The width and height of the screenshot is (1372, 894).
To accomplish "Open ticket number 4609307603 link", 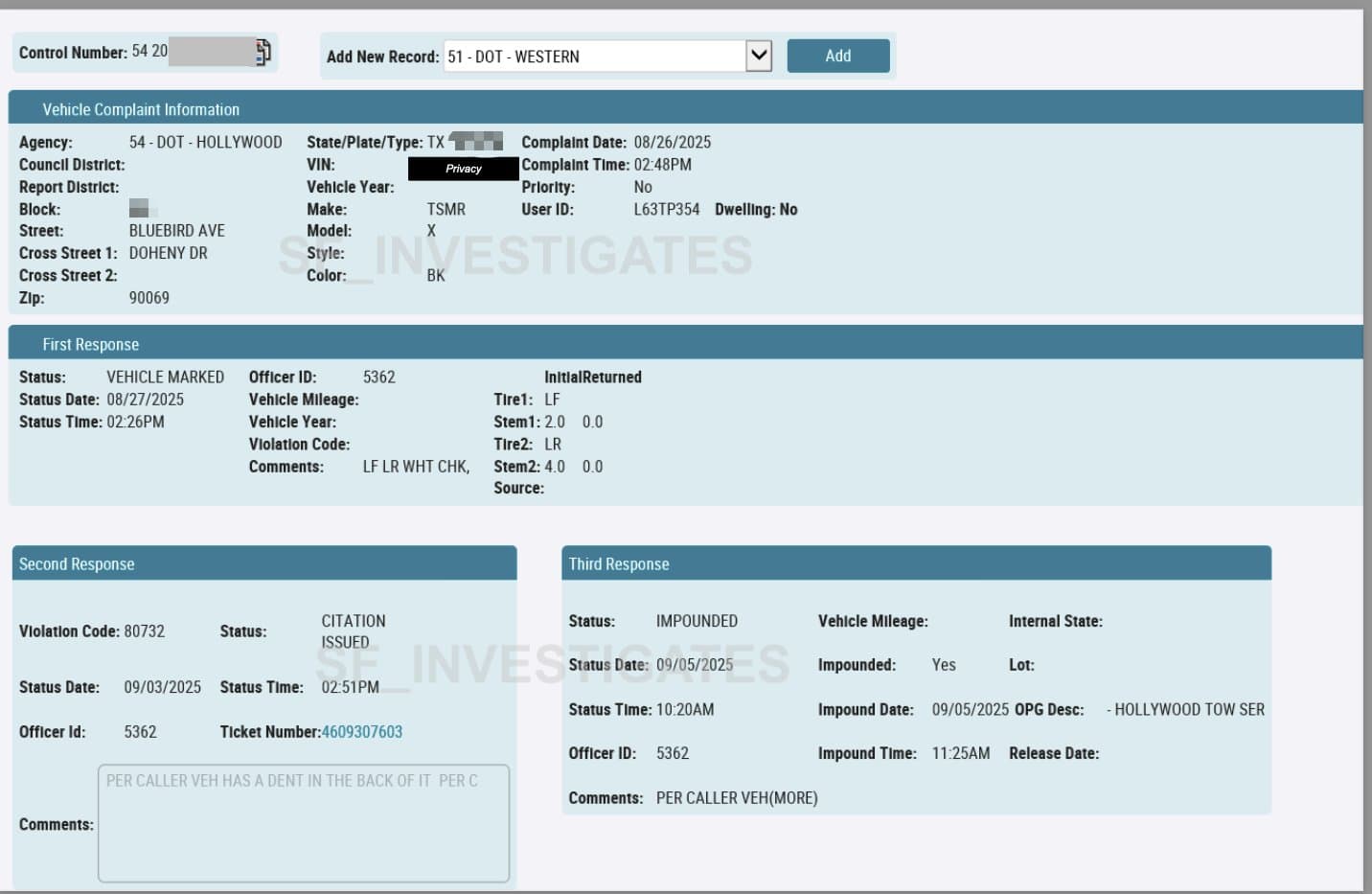I will pyautogui.click(x=361, y=732).
